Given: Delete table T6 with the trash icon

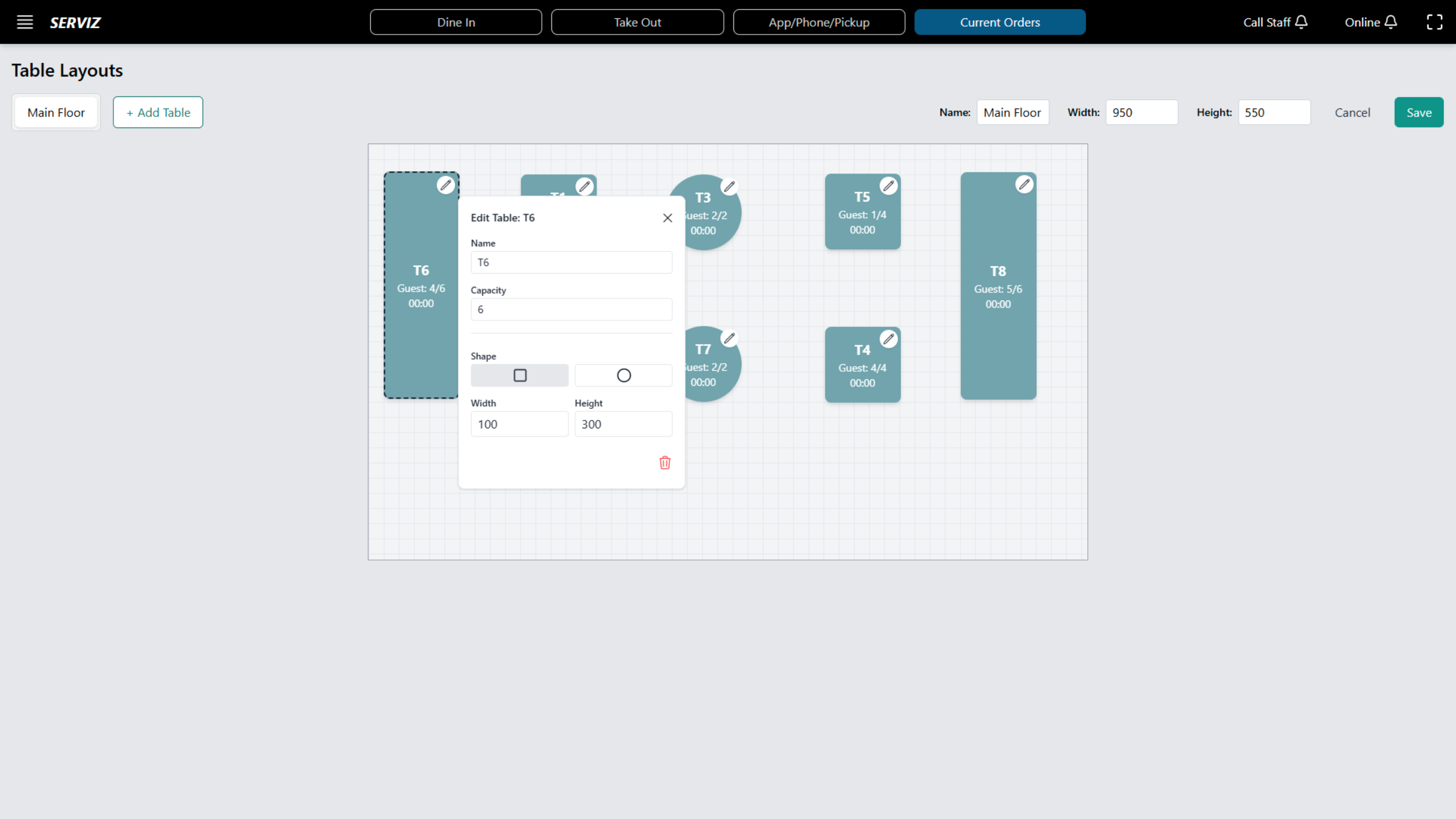Looking at the screenshot, I should tap(665, 463).
